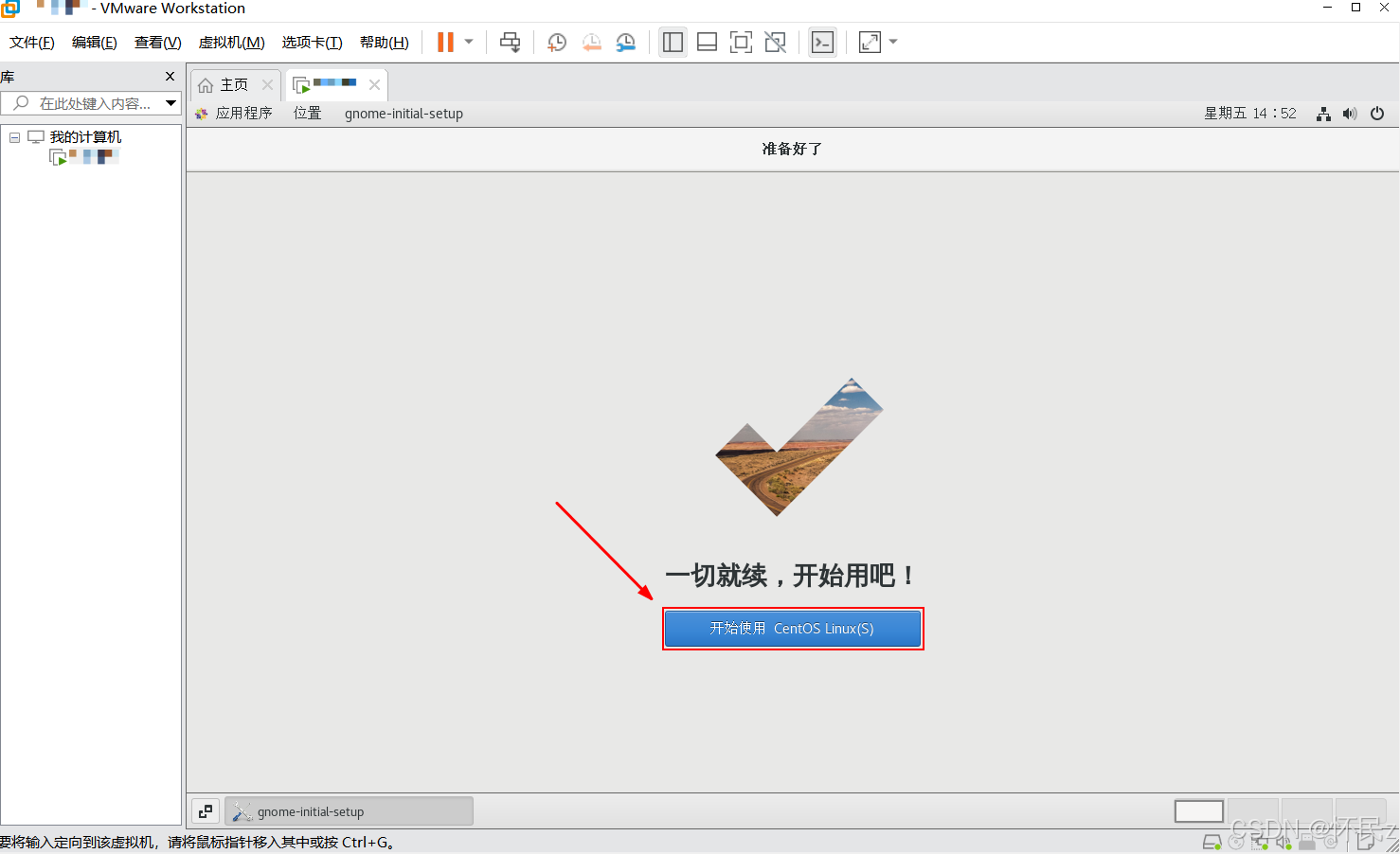Open the 帮助(H) menu
This screenshot has width=1400, height=854.
pos(385,43)
